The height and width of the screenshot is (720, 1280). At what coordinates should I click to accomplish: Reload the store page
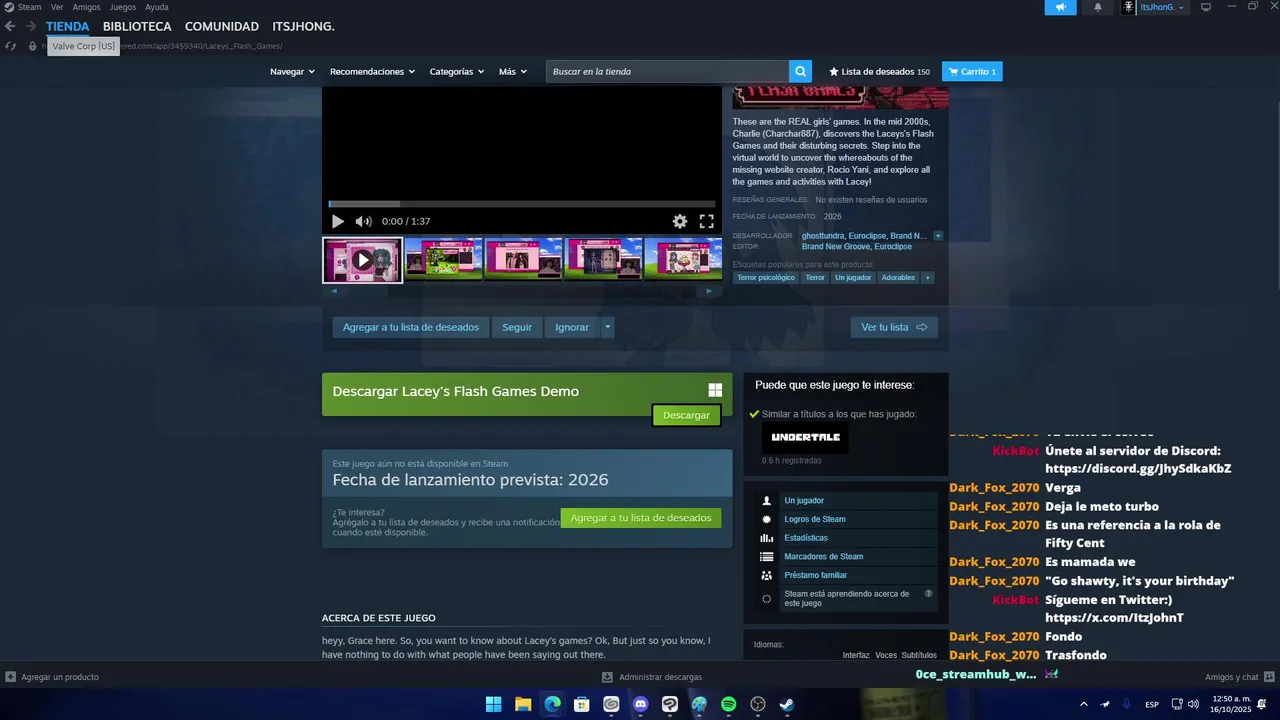point(10,46)
